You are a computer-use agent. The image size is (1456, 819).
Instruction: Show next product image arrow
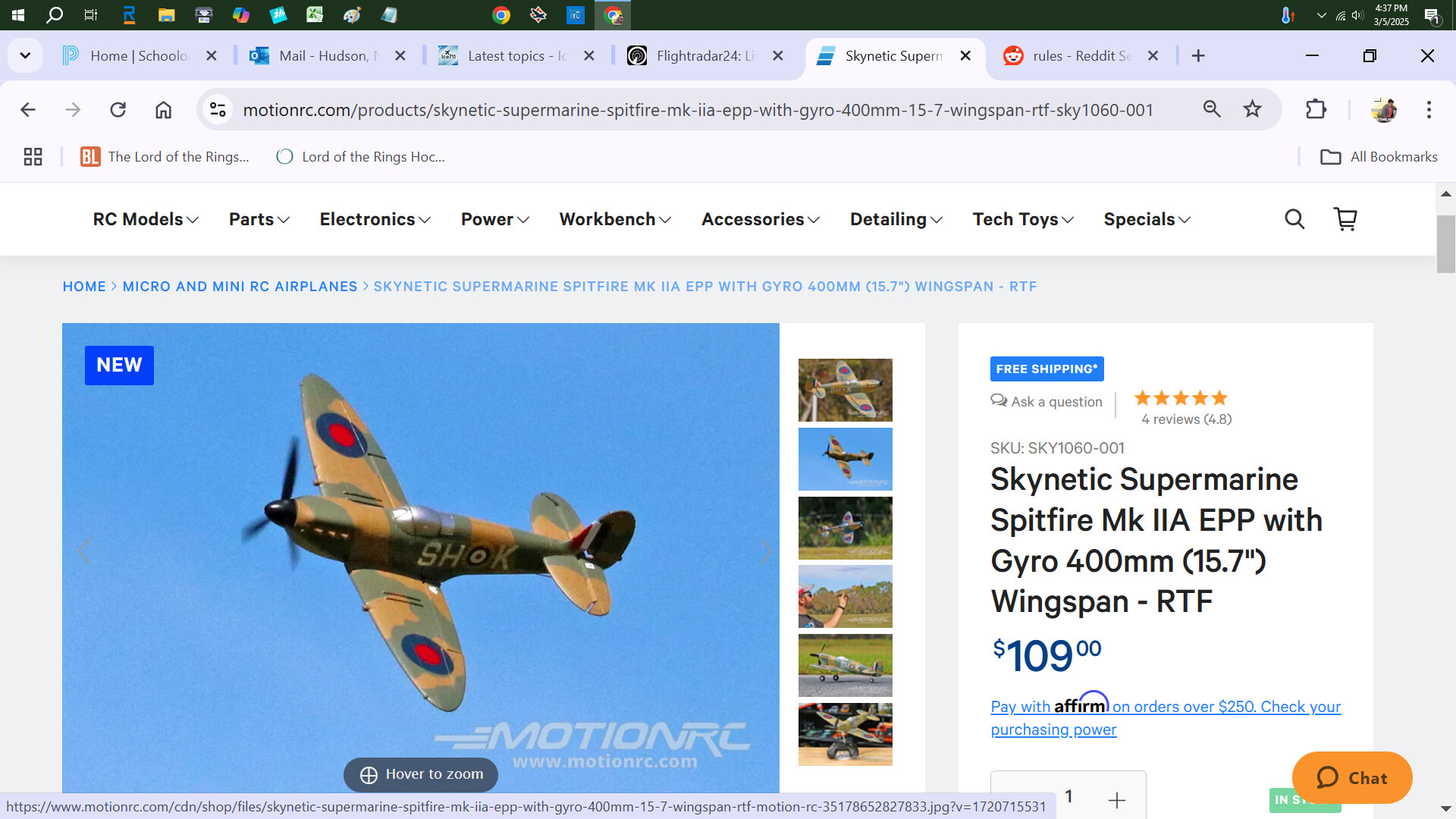coord(767,551)
